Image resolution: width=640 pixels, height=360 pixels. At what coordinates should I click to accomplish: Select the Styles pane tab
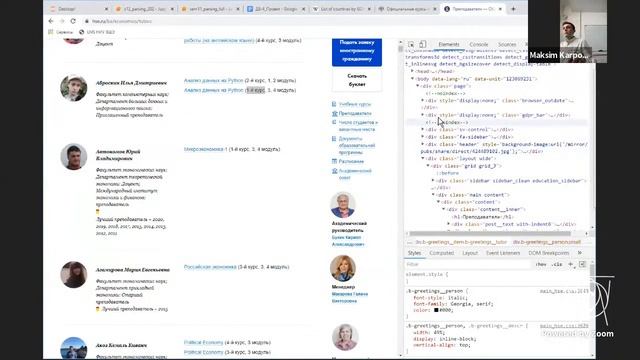414,253
